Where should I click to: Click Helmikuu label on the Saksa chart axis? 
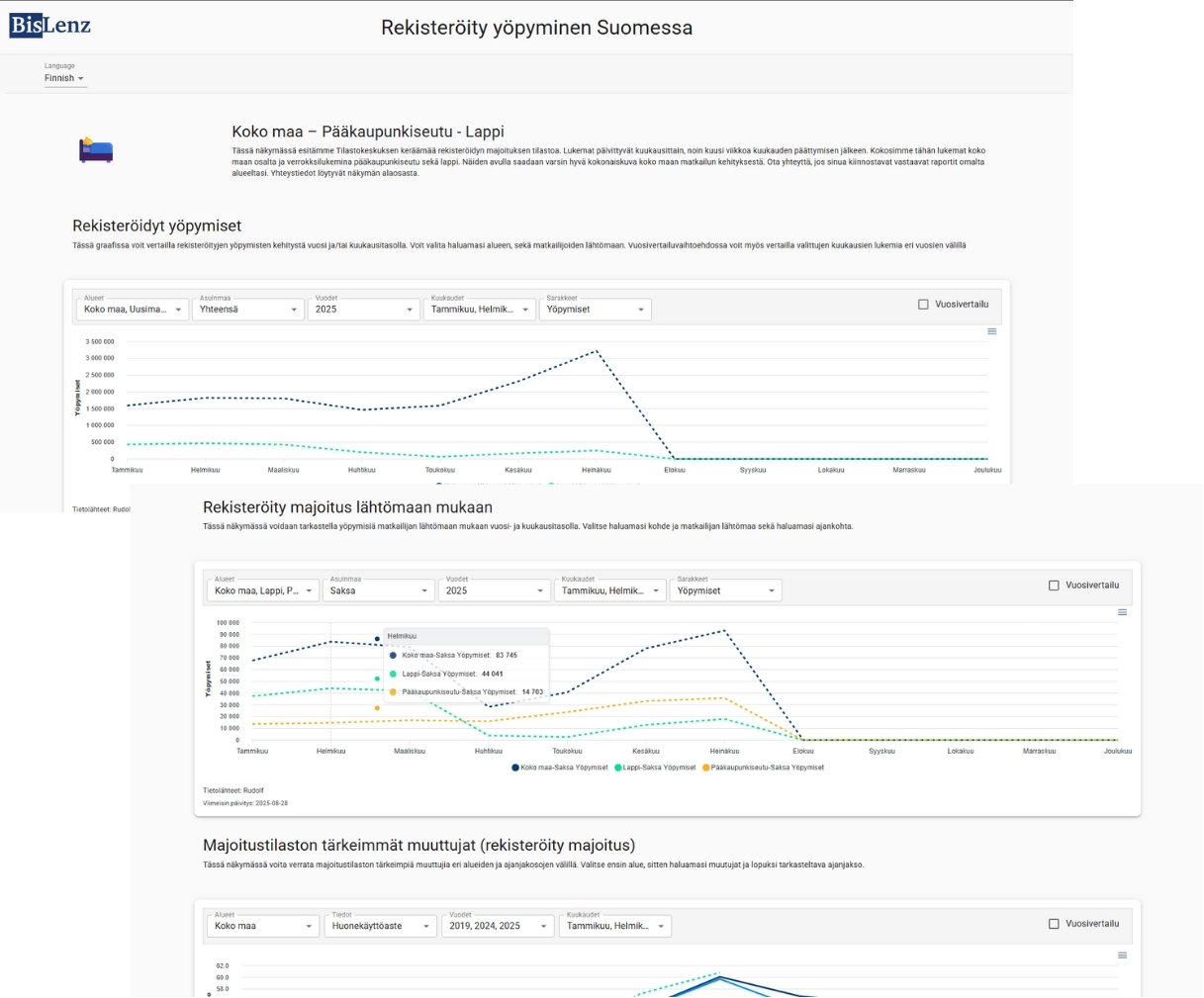330,751
